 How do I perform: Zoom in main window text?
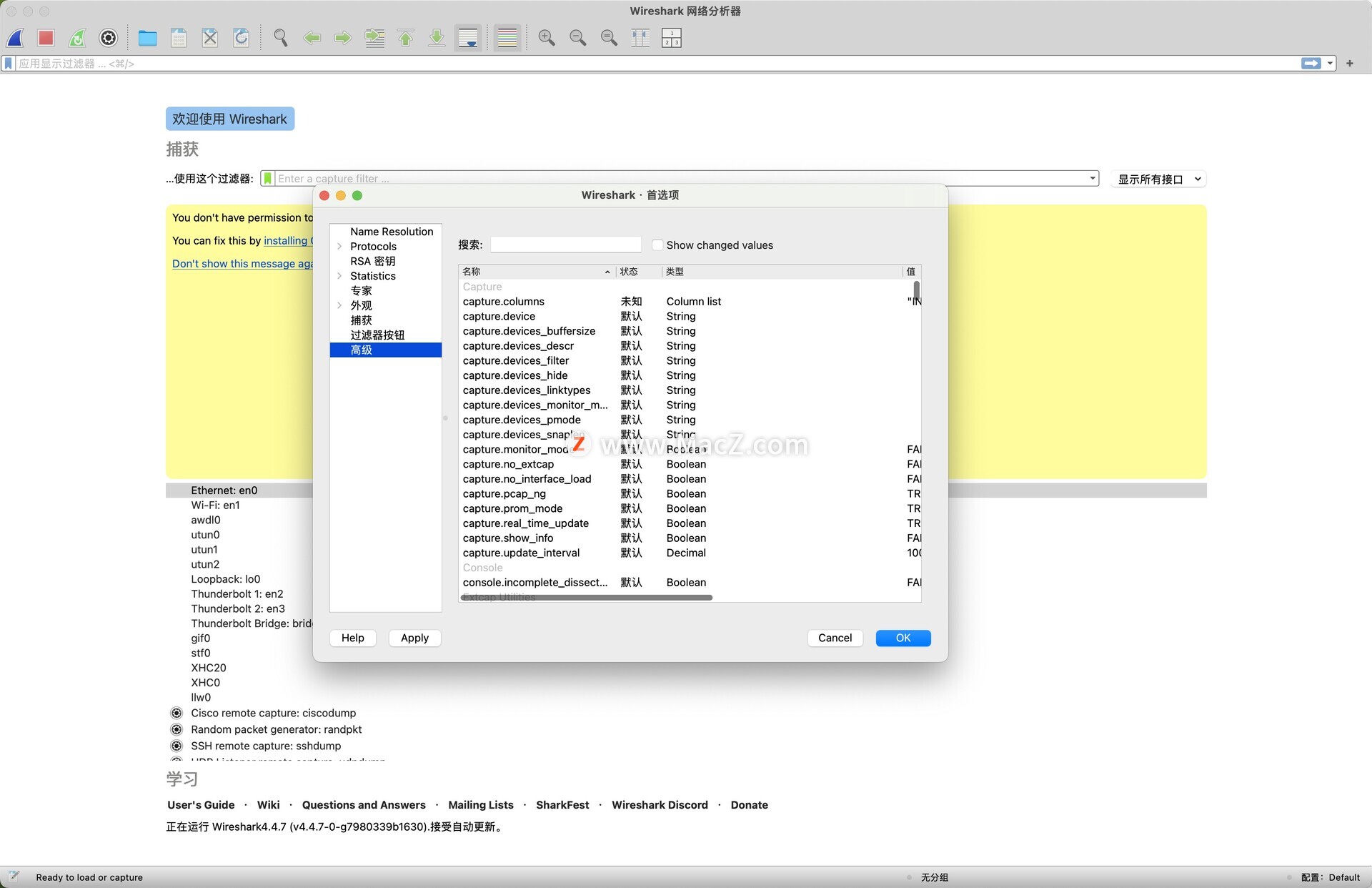coord(547,38)
